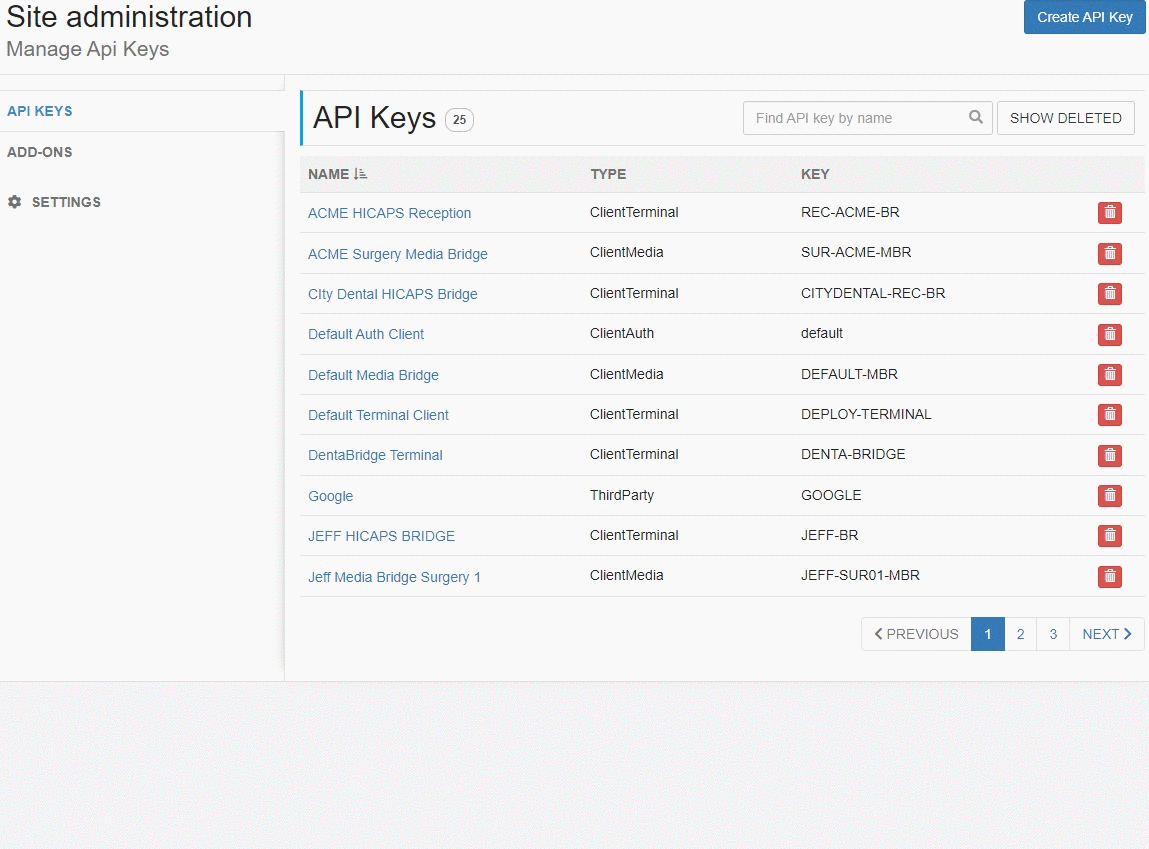The height and width of the screenshot is (849, 1149).
Task: Remove the DentaBridge Terminal key via trash icon
Action: point(1109,455)
